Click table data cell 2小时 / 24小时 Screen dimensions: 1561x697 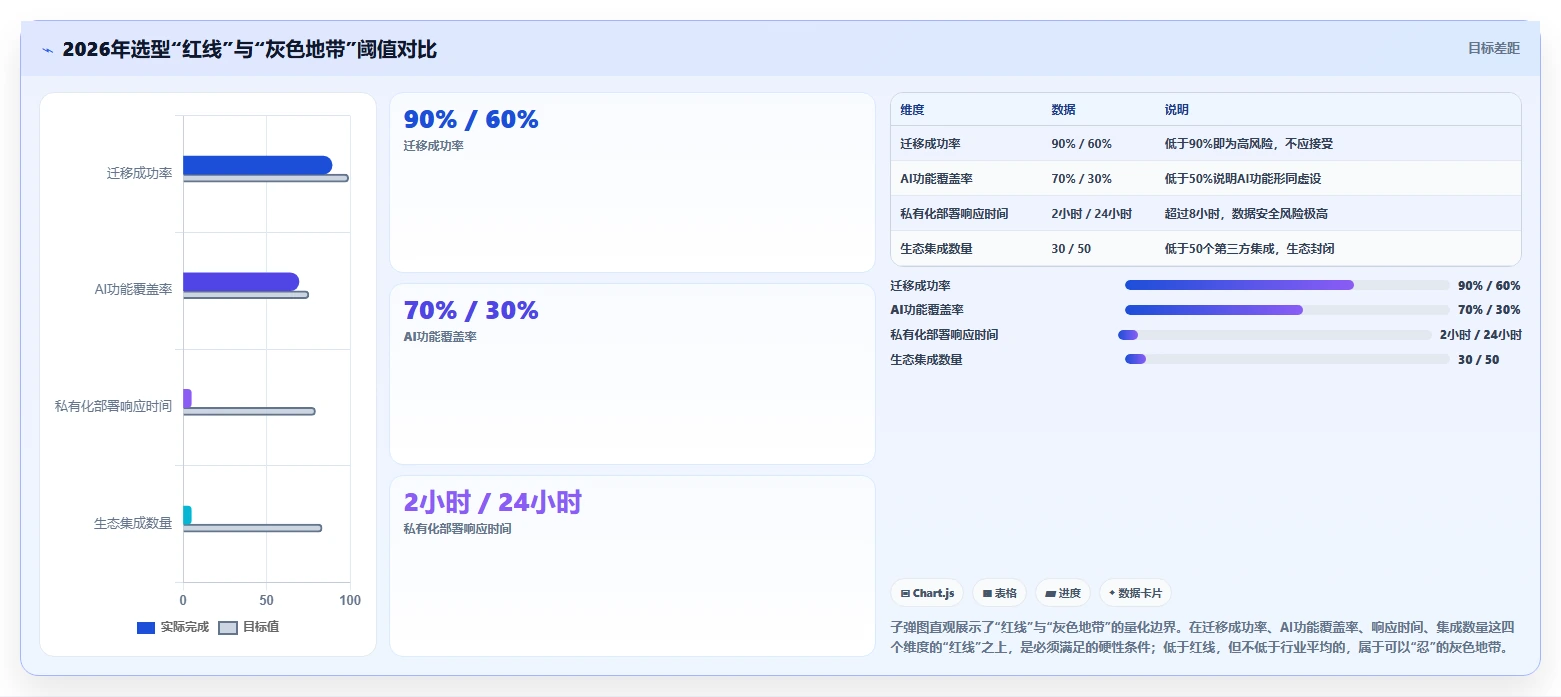[1092, 214]
